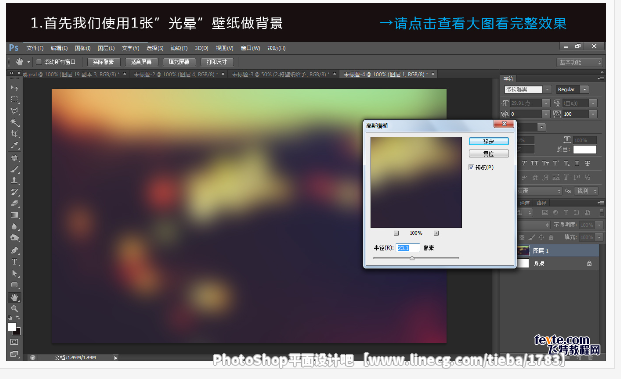The width and height of the screenshot is (621, 379).
Task: Select the Magic Wand tool
Action: click(x=14, y=122)
